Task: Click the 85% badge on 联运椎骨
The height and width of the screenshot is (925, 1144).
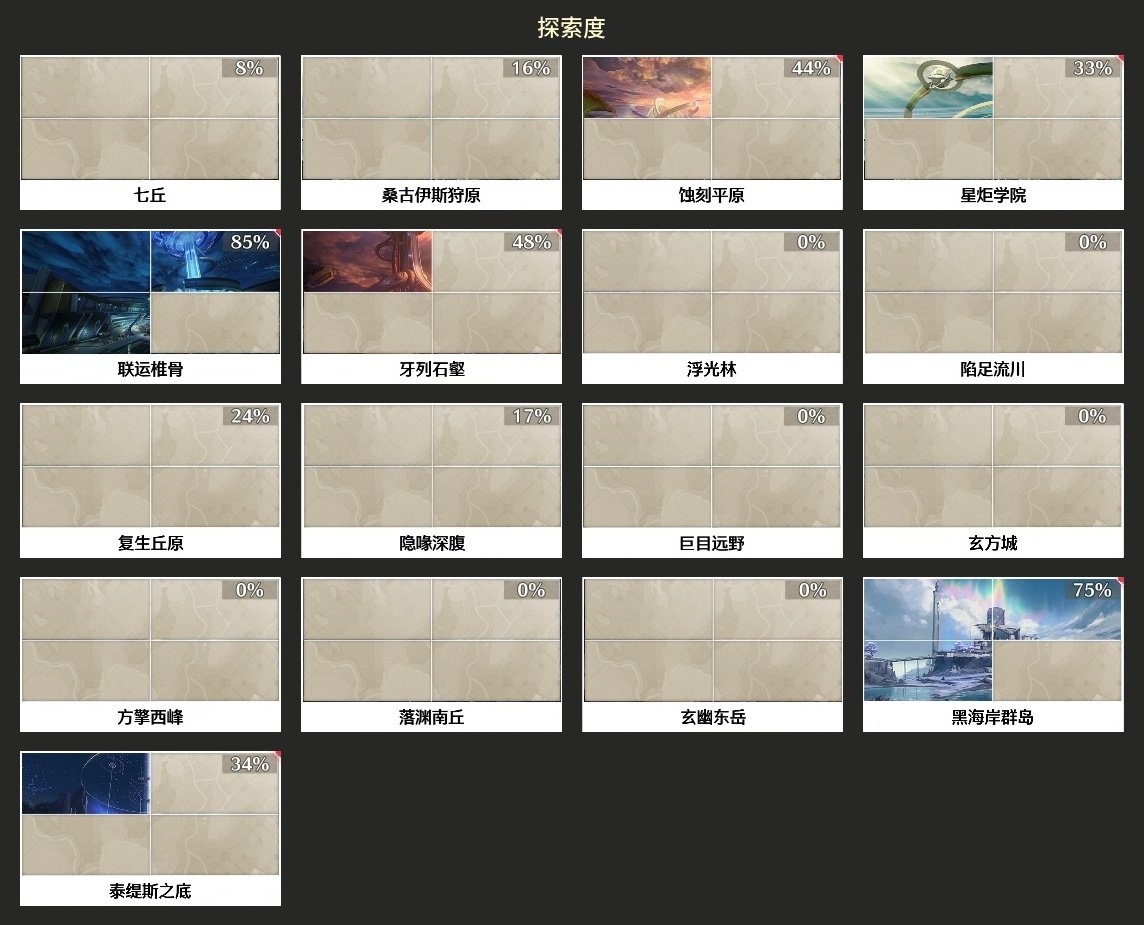Action: tap(250, 241)
